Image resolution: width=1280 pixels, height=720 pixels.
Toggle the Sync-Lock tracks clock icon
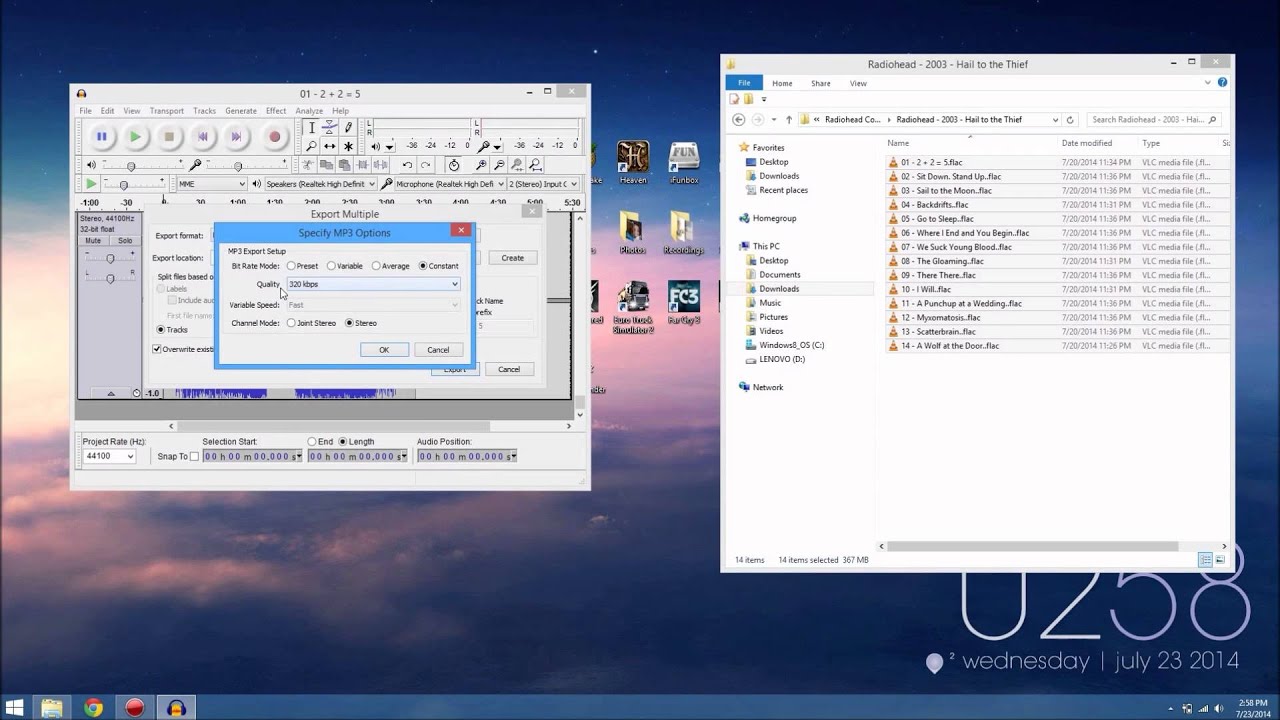tap(454, 165)
